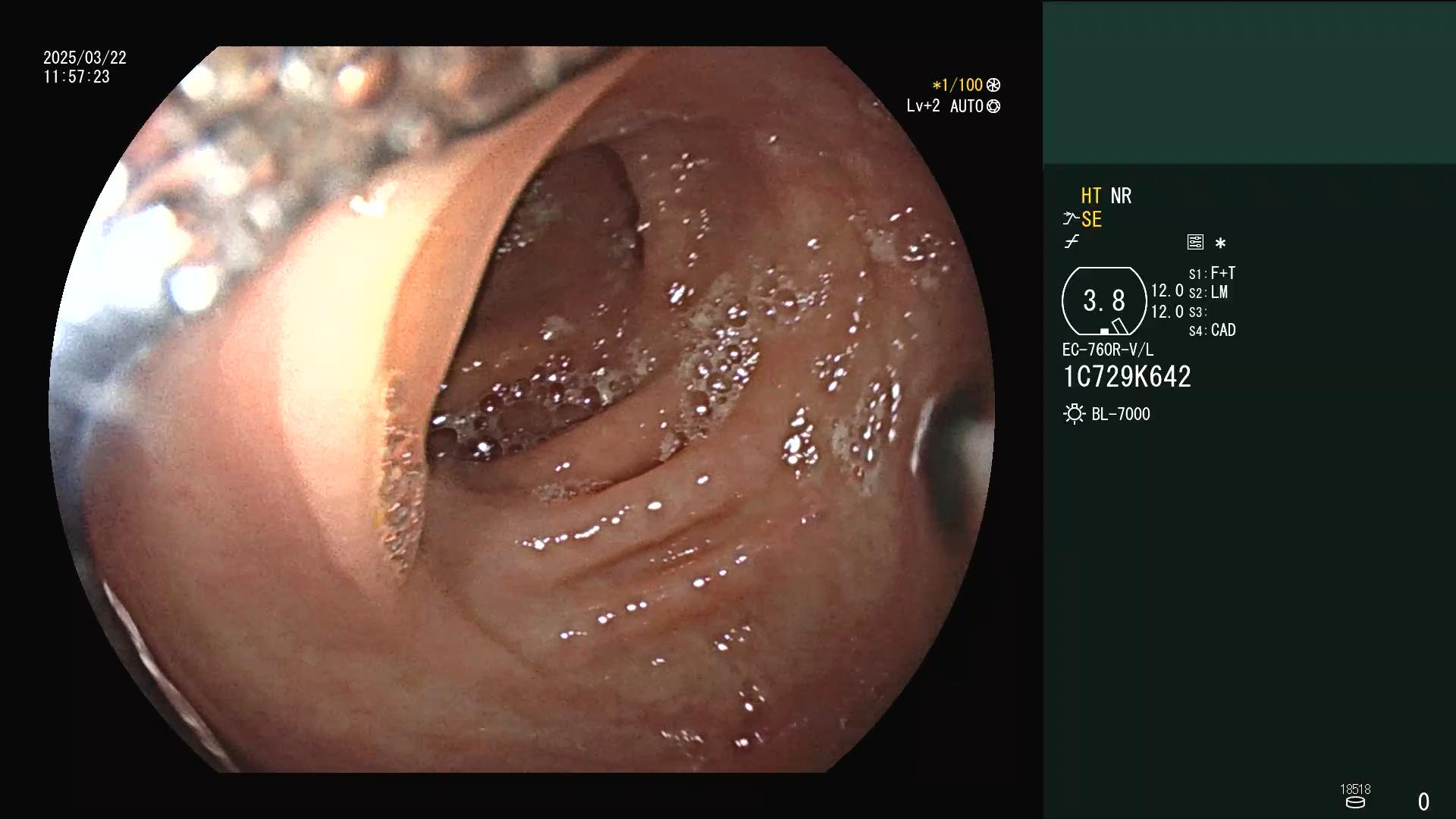
Task: Open the slider settings icon
Action: tap(1195, 242)
